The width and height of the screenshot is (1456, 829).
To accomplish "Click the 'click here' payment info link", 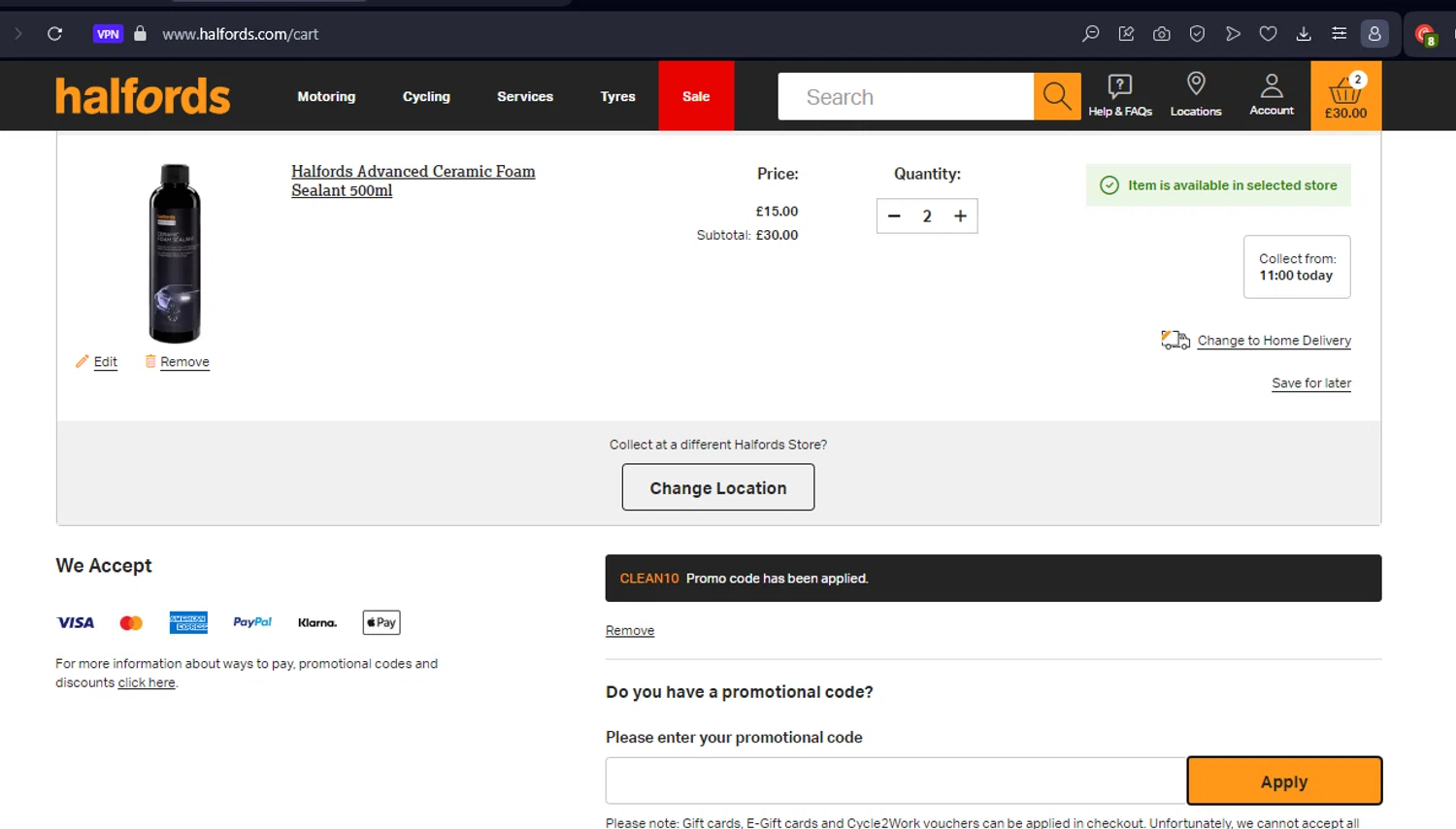I will tap(147, 682).
